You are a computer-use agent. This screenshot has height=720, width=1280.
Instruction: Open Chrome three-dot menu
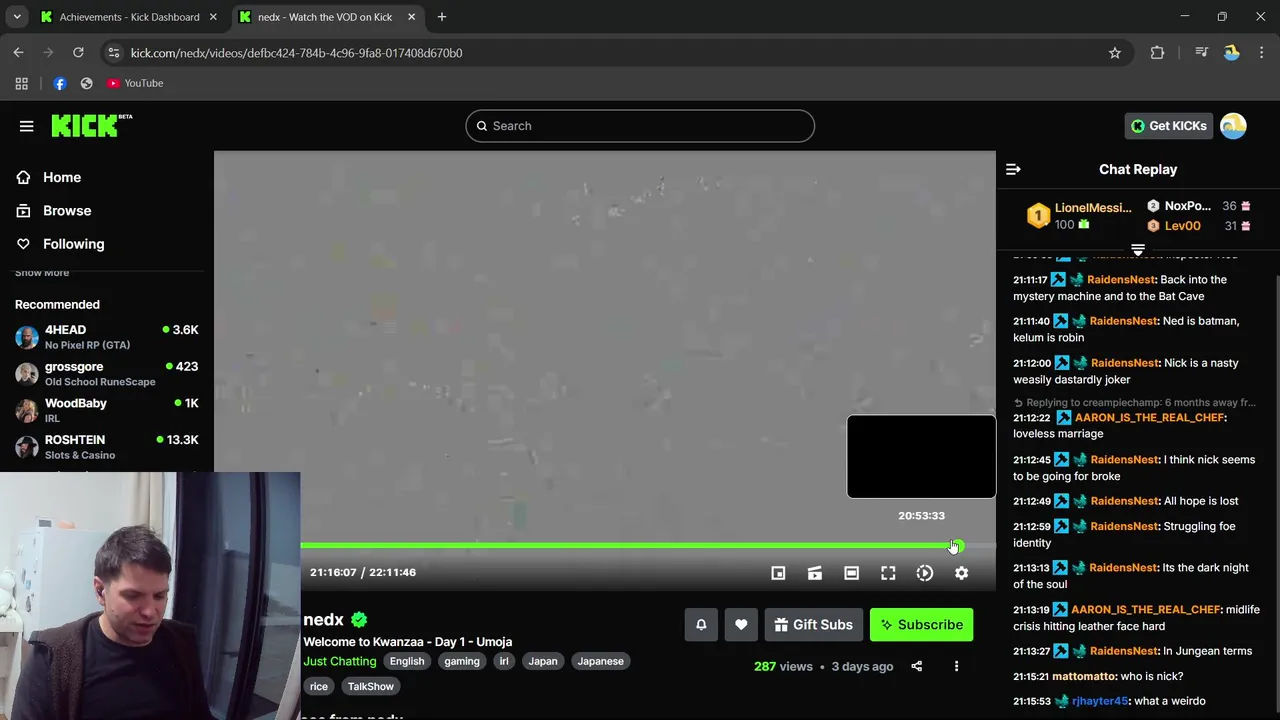click(x=1262, y=53)
